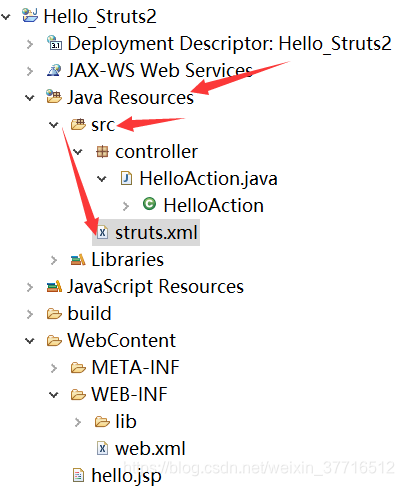Expand the Libraries node
Viewport: 404px width, 486px height.
54,260
